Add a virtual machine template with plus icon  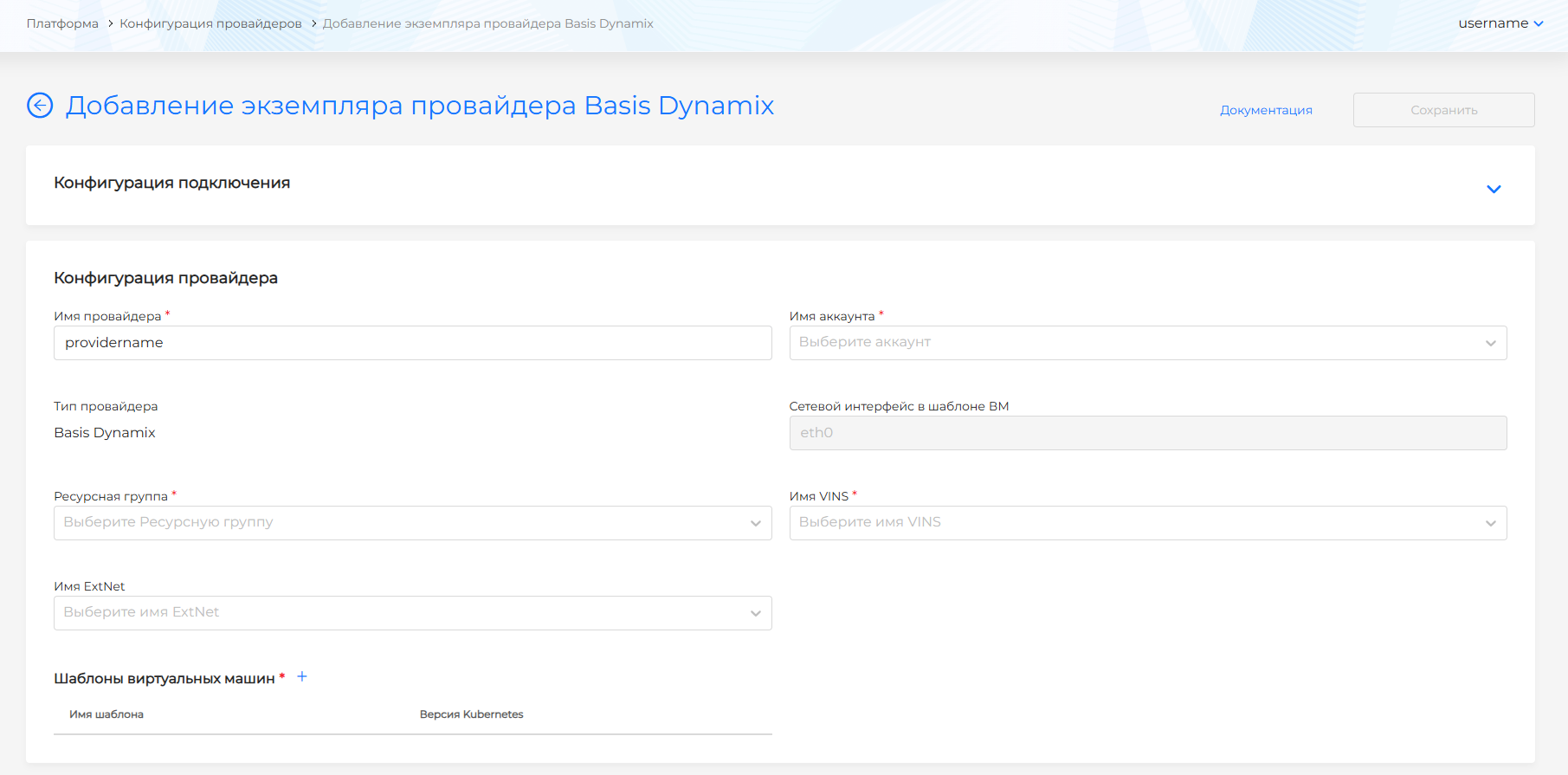click(x=302, y=677)
